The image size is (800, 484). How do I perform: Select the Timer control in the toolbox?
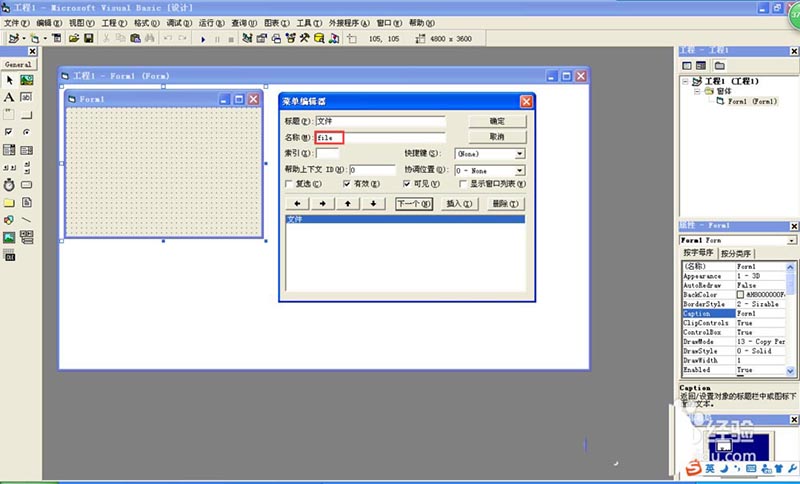[10, 185]
